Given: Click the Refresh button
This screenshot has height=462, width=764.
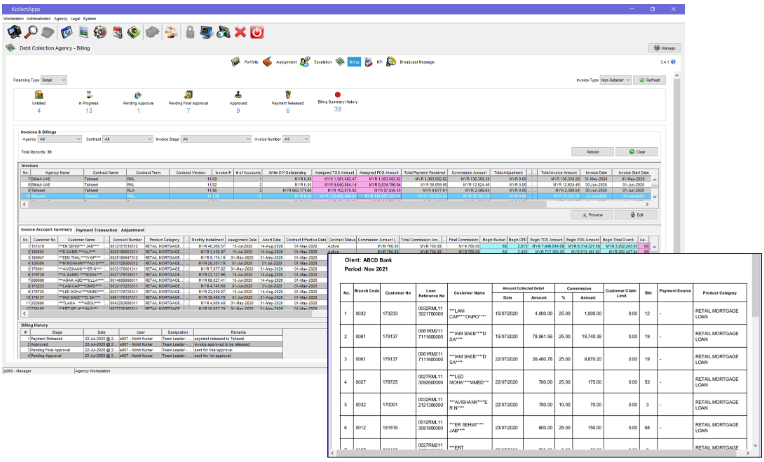Looking at the screenshot, I should pos(649,80).
